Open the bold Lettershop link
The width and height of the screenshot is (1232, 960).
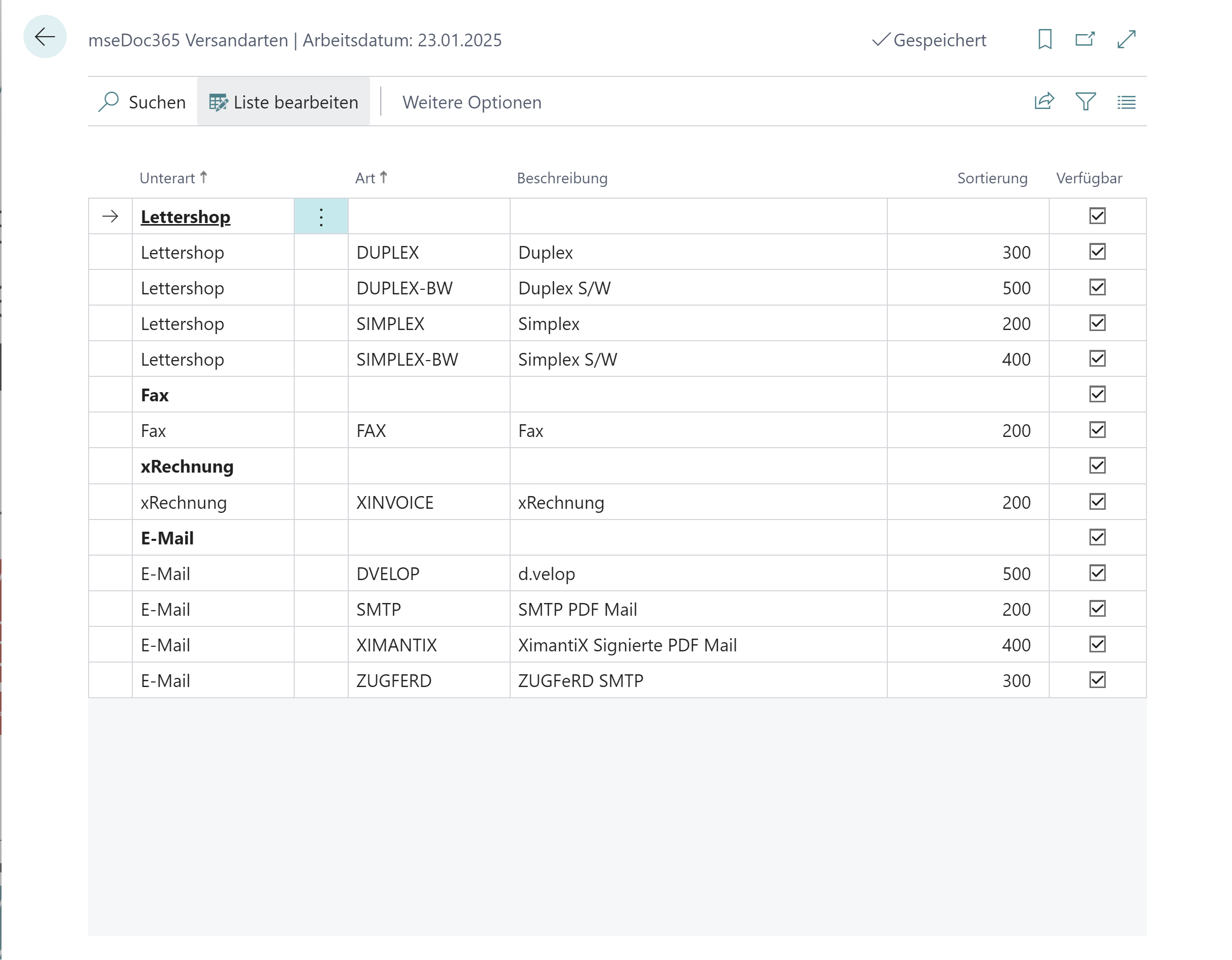(186, 217)
